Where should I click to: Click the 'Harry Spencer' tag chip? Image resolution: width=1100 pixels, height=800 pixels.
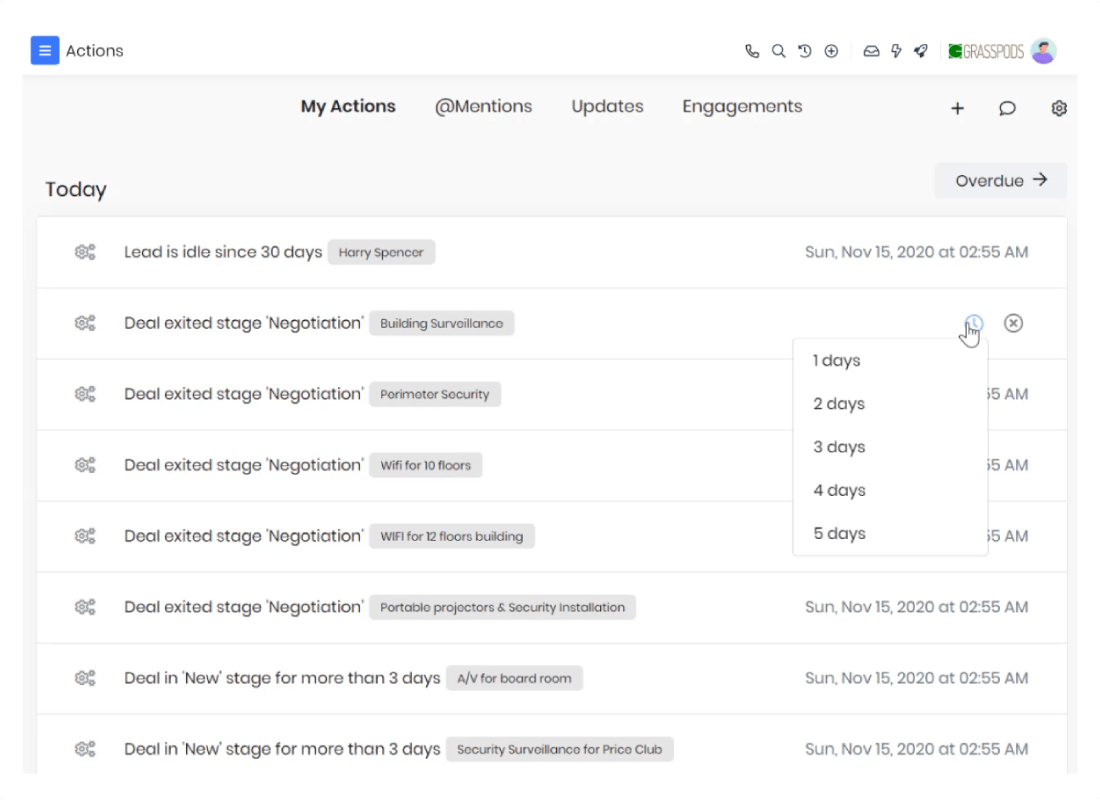pos(381,252)
